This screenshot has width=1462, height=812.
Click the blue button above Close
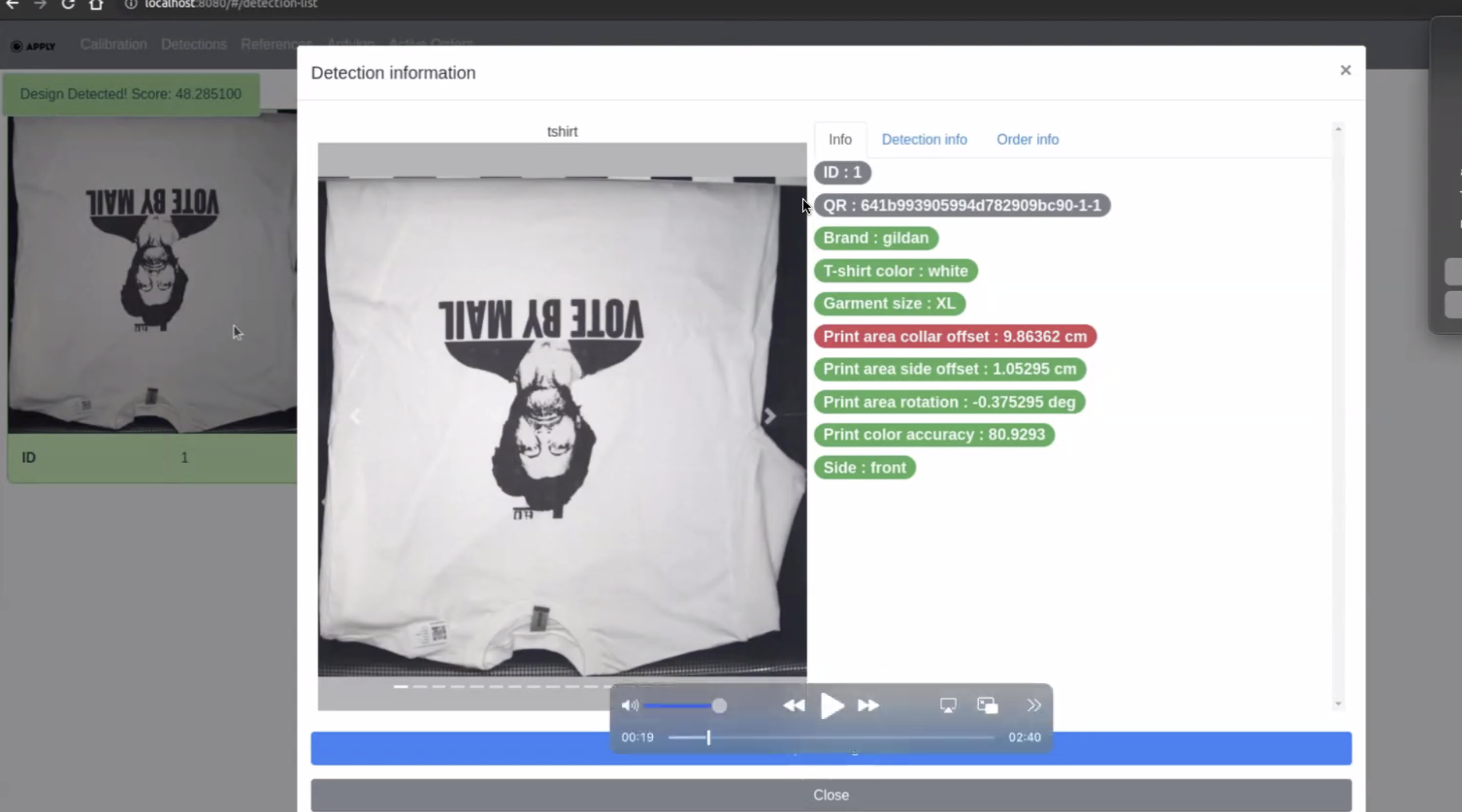click(831, 748)
